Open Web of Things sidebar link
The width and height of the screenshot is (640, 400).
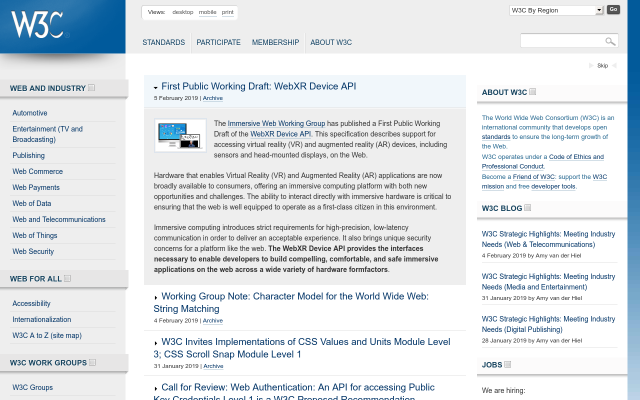(x=35, y=236)
